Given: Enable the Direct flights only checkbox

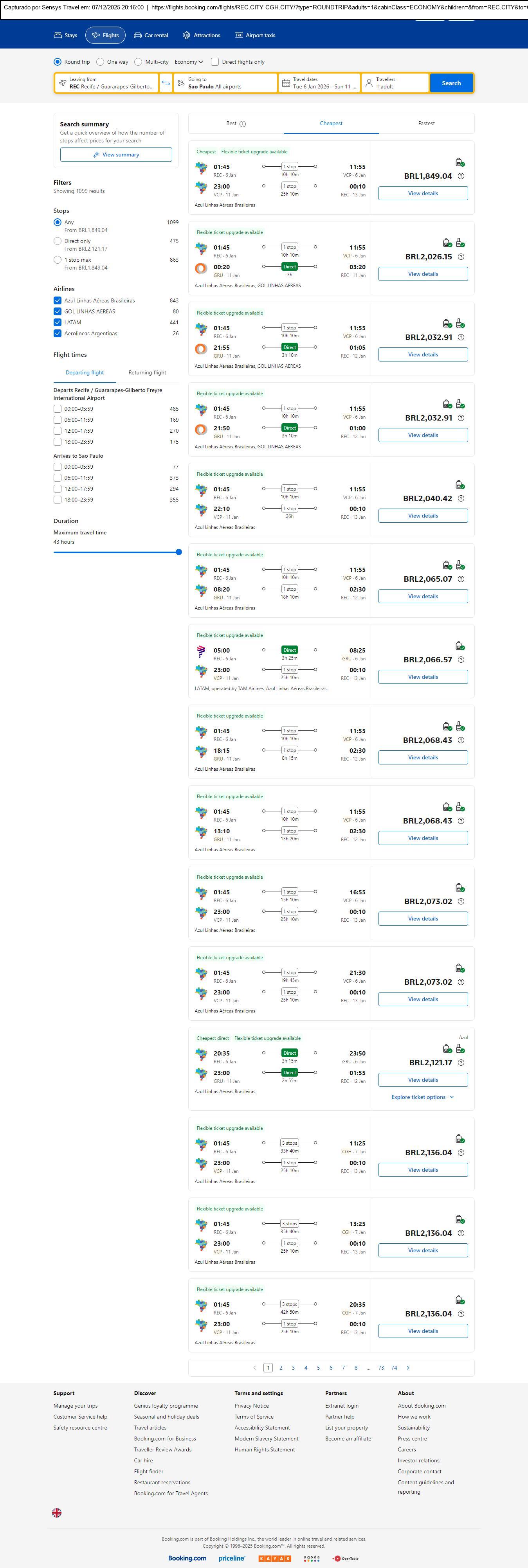Looking at the screenshot, I should coord(215,62).
